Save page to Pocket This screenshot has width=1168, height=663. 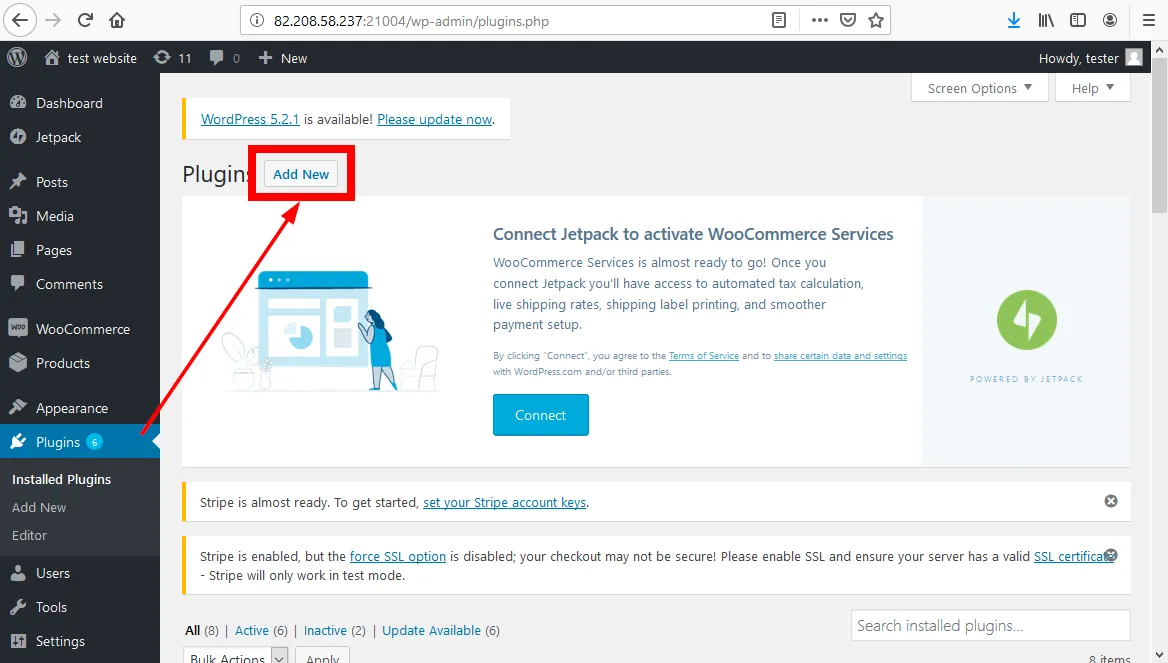coord(848,20)
